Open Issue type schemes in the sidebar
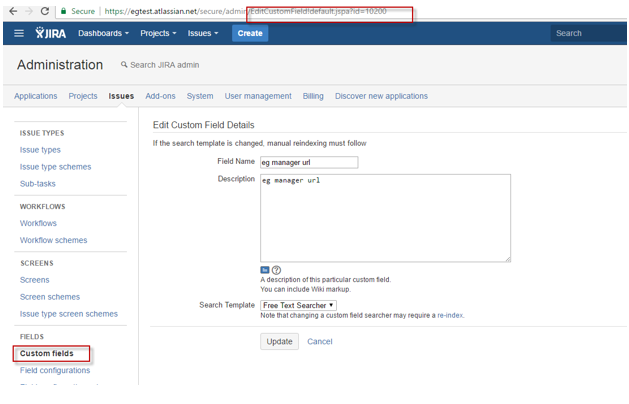Viewport: 629px width, 404px height. (x=55, y=166)
